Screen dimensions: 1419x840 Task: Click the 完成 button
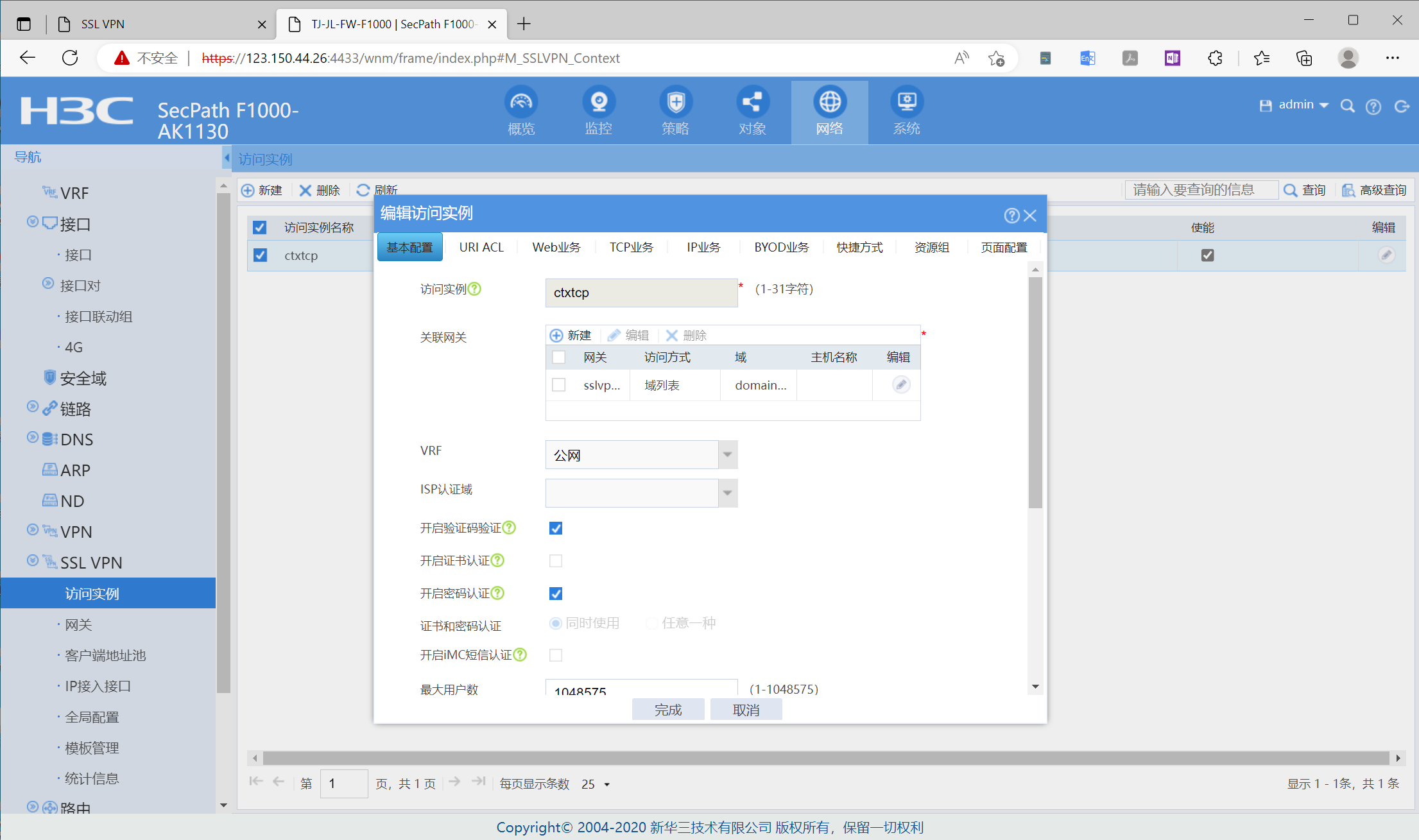tap(667, 710)
